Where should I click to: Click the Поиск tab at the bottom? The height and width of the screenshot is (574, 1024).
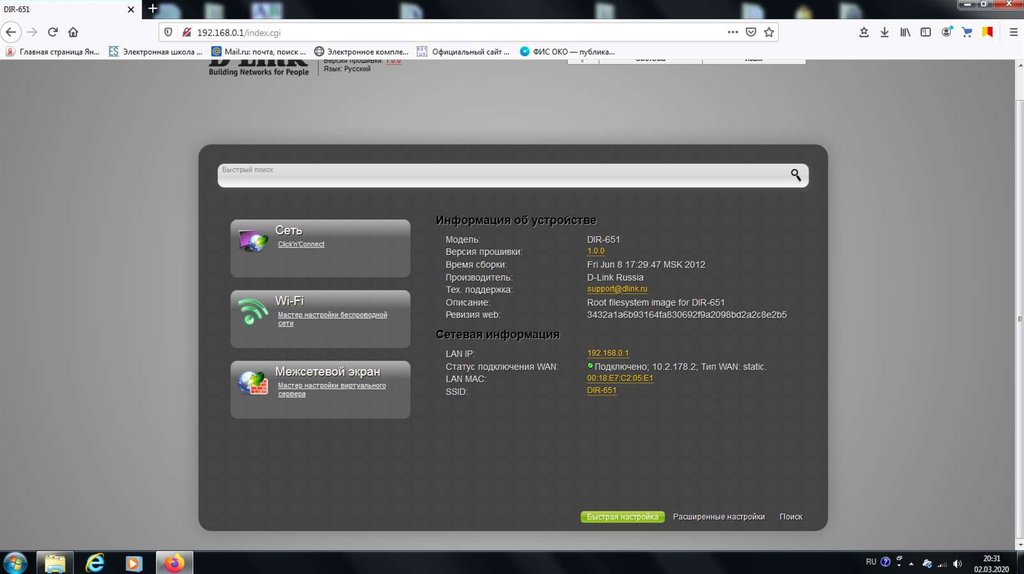791,517
